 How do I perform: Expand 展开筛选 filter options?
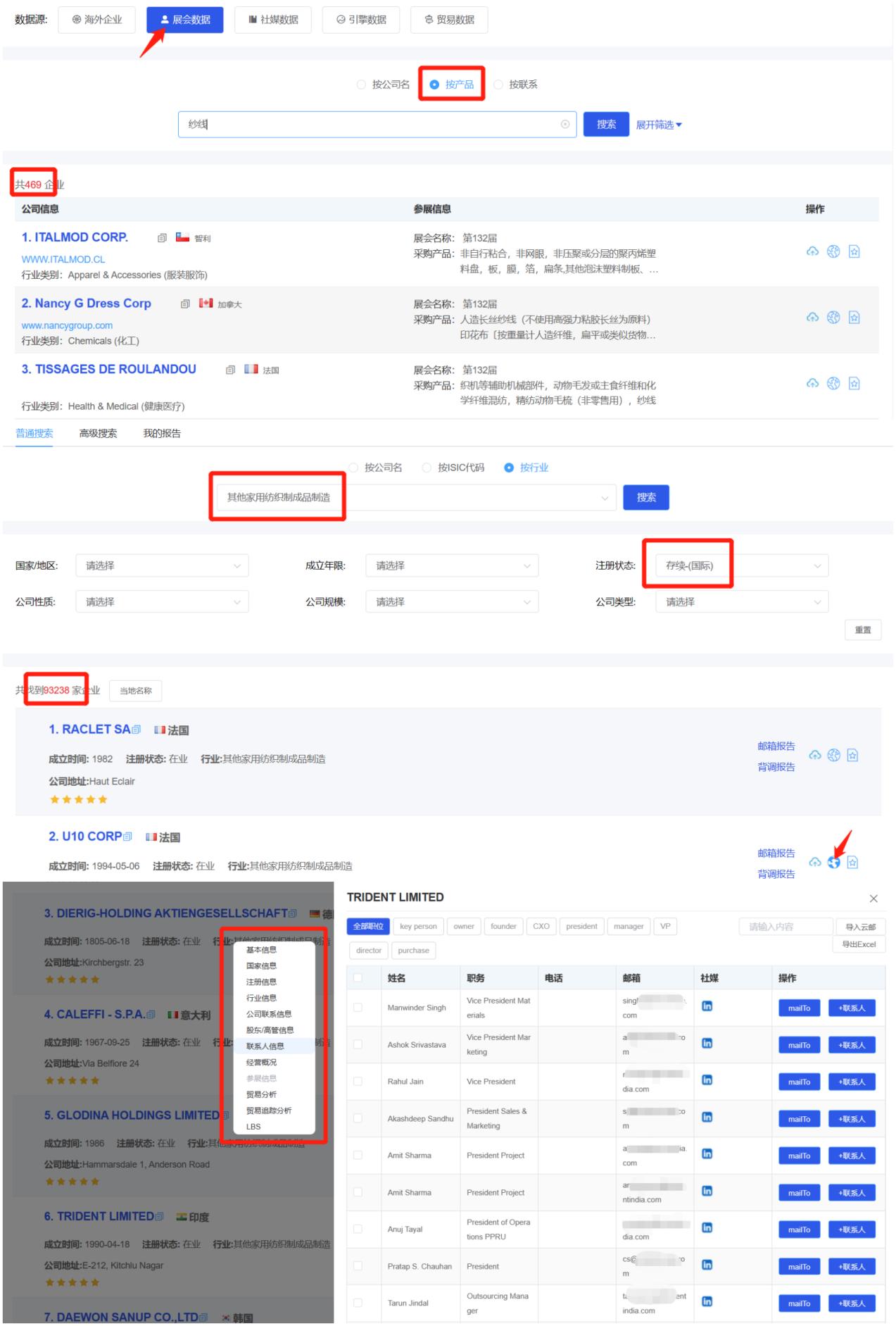658,125
